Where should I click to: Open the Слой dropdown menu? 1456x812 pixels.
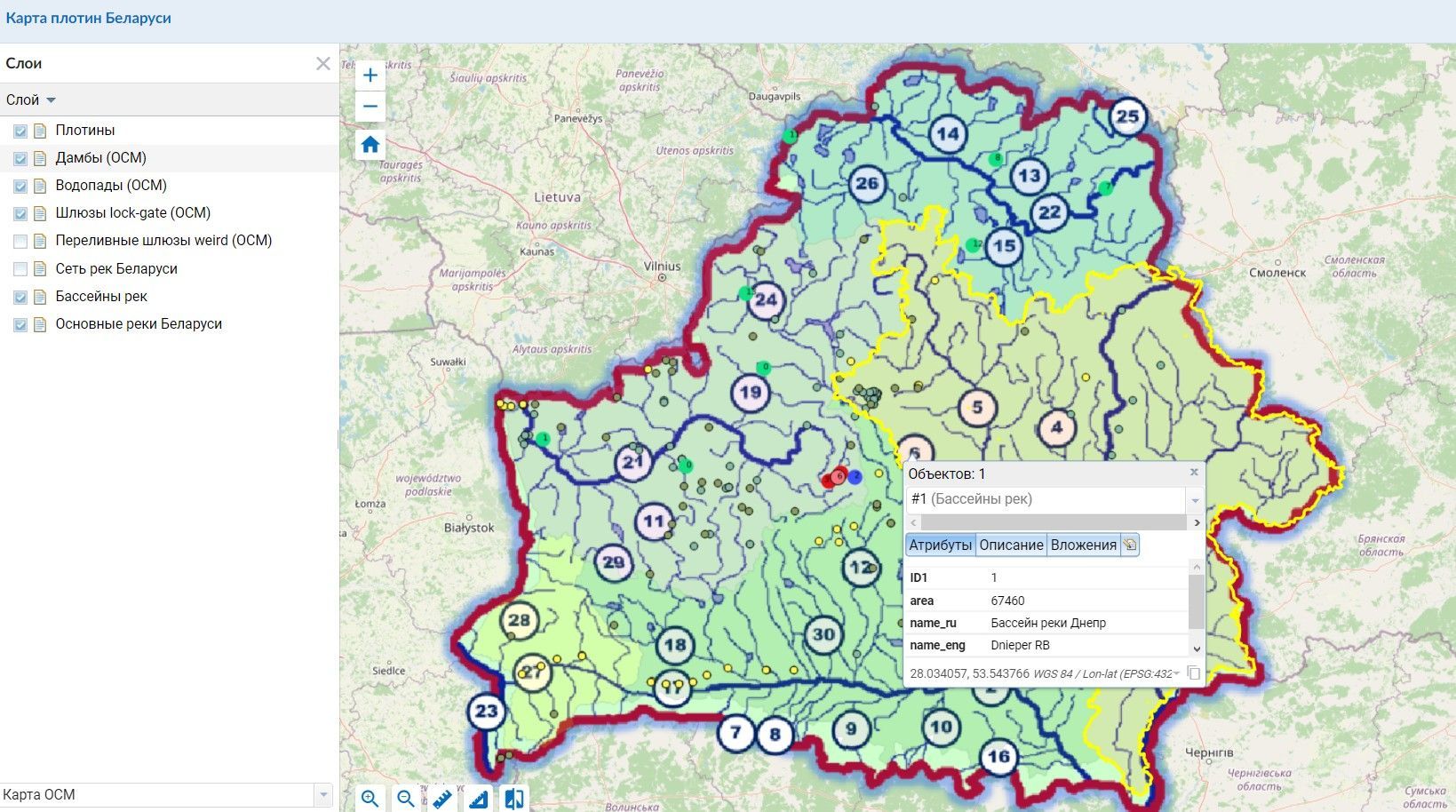pyautogui.click(x=31, y=100)
